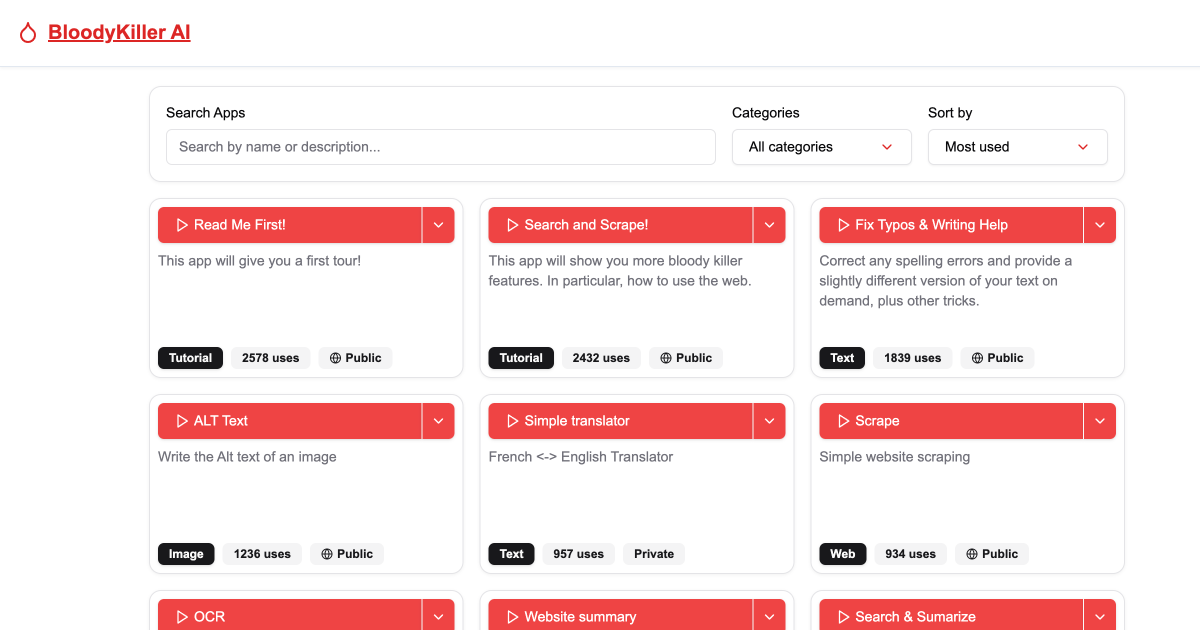Click the Image tag on ALT Text card

tap(186, 554)
